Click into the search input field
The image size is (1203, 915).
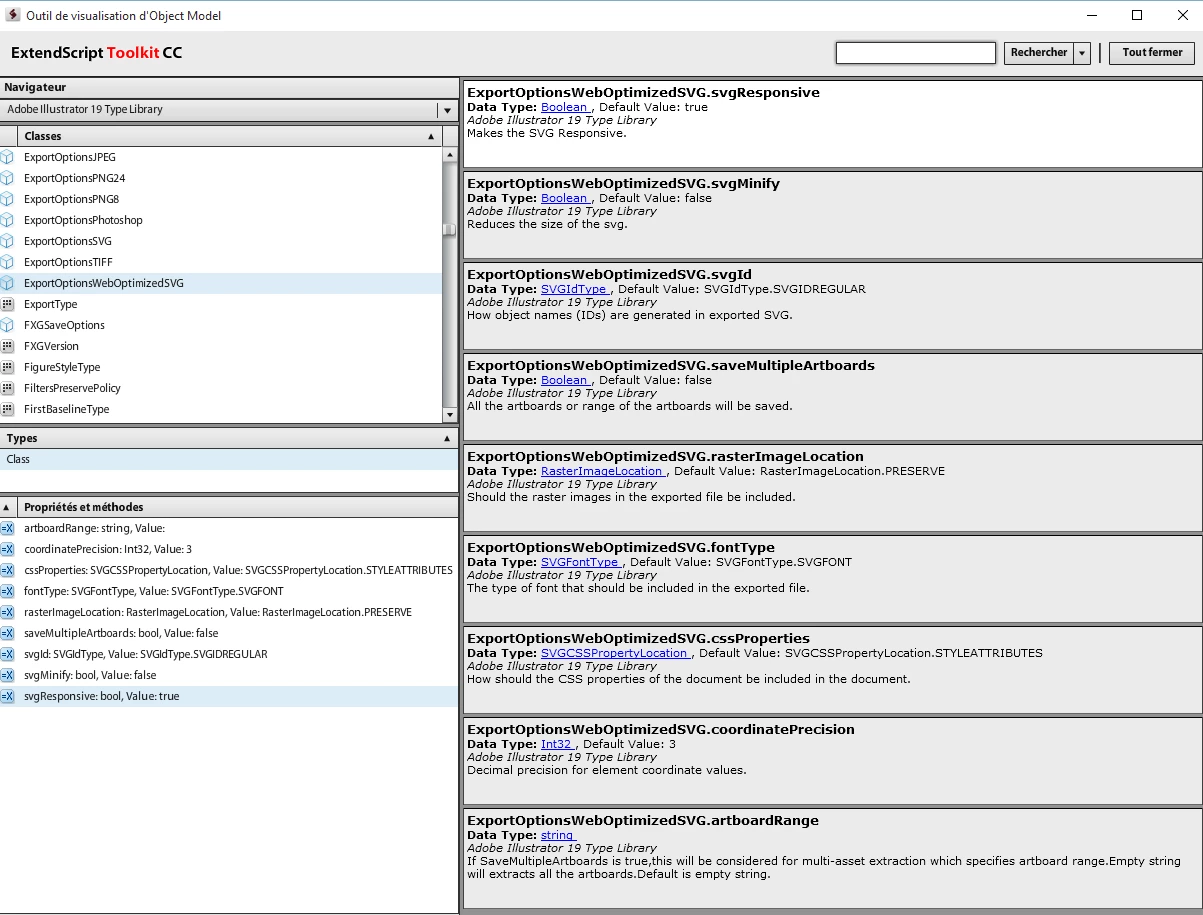coord(916,53)
